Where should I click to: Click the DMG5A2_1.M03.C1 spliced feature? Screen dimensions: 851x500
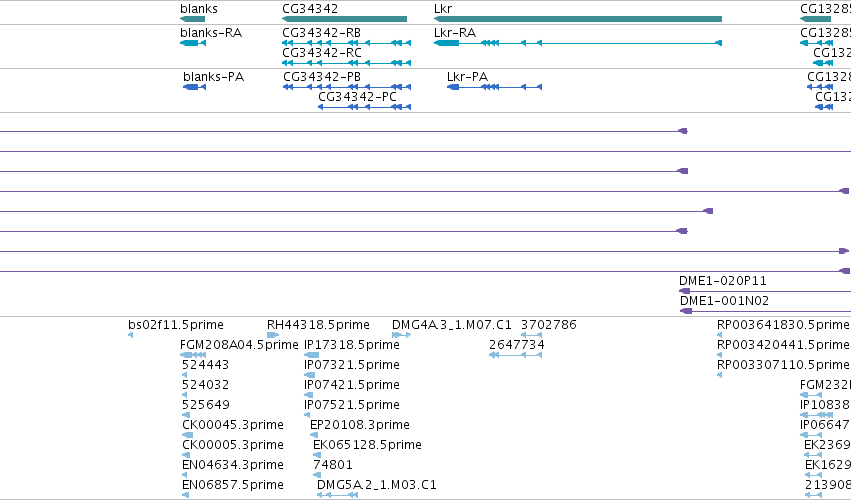(338, 495)
